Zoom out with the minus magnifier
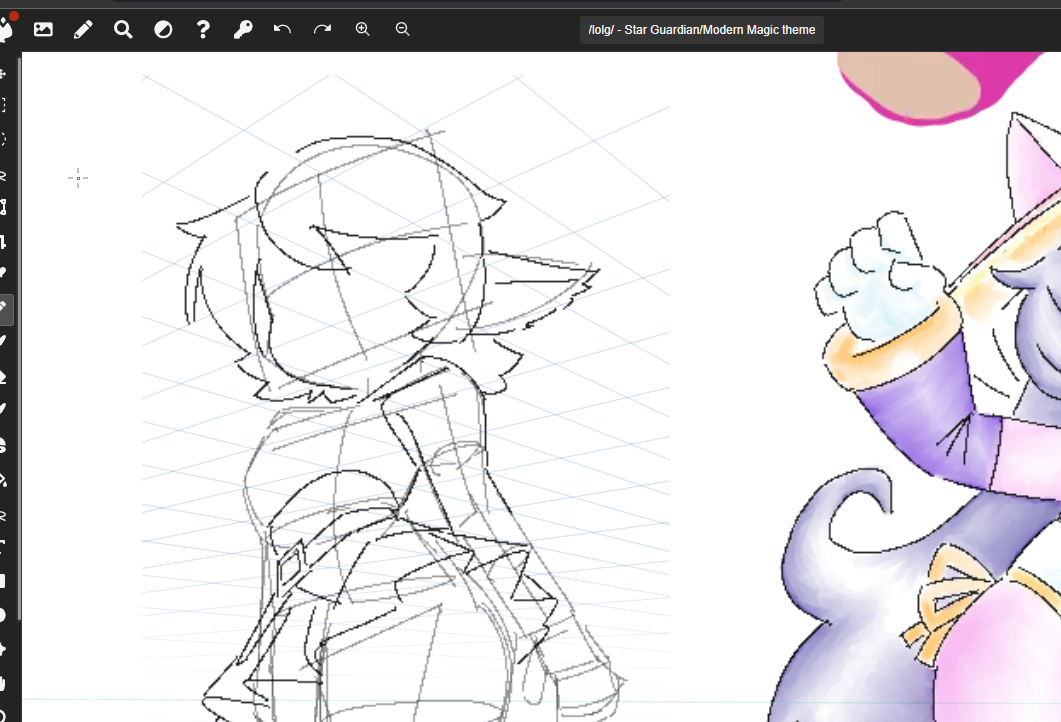 403,28
